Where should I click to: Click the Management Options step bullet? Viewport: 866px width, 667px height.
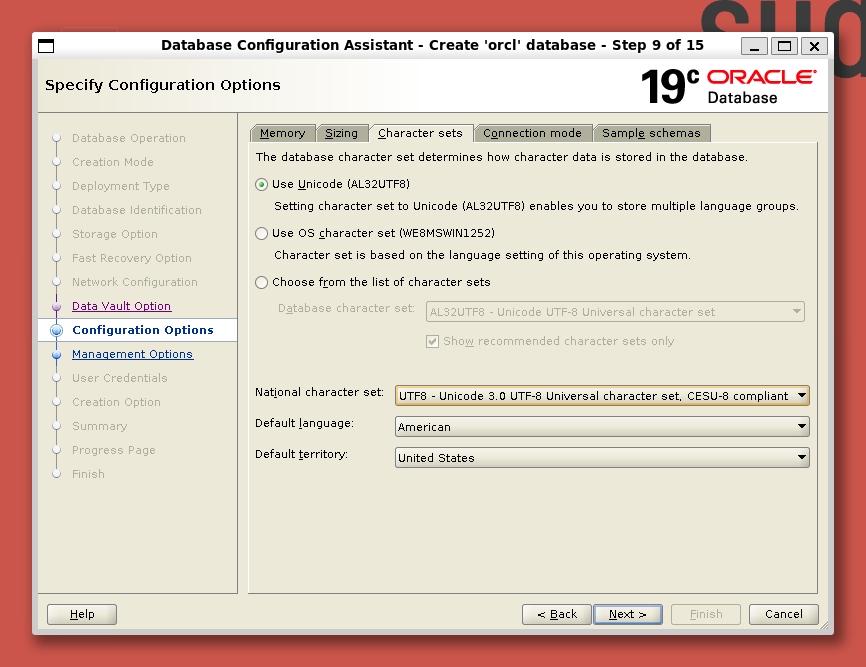pyautogui.click(x=56, y=355)
